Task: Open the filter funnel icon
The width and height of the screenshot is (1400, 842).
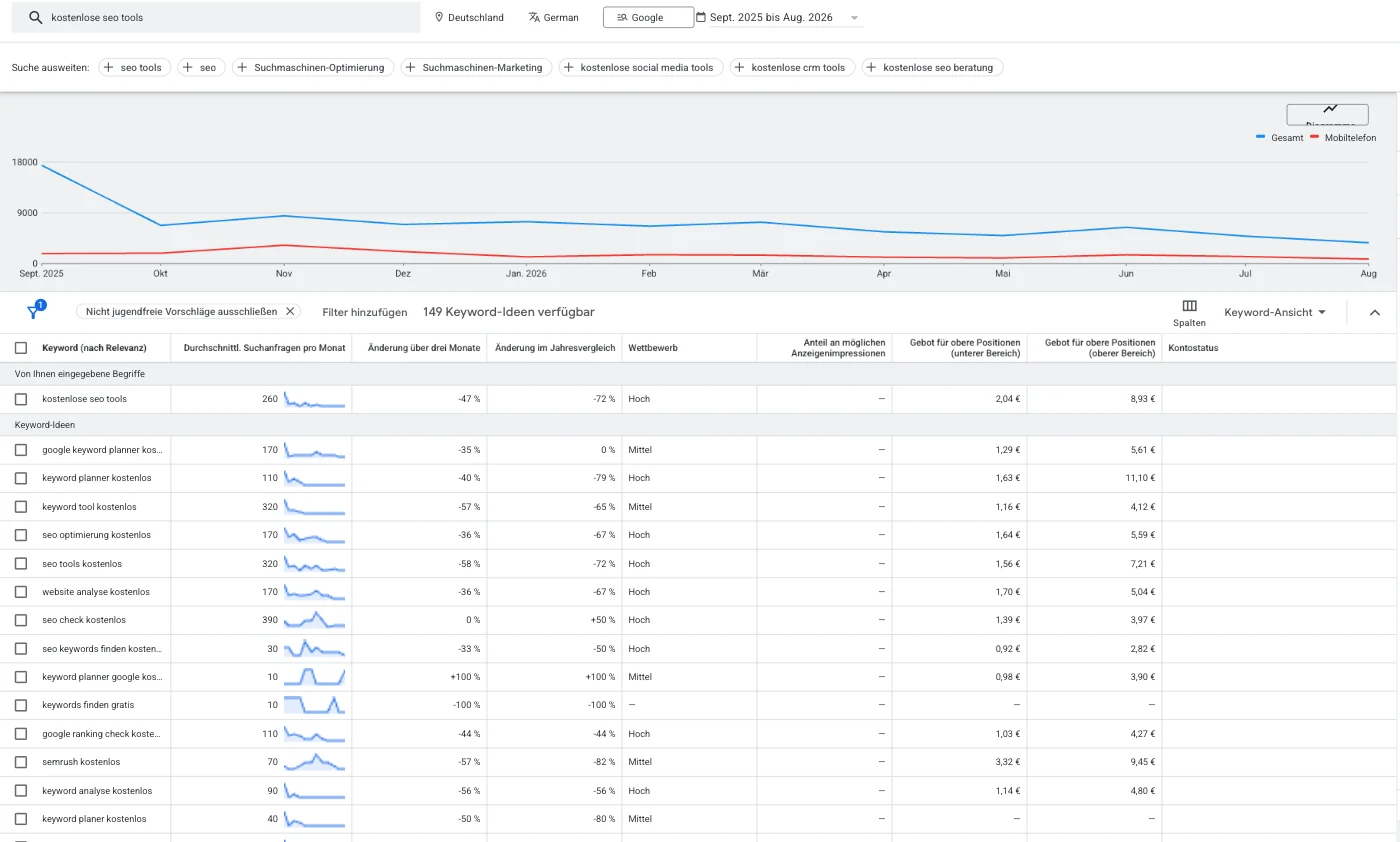Action: click(x=33, y=312)
